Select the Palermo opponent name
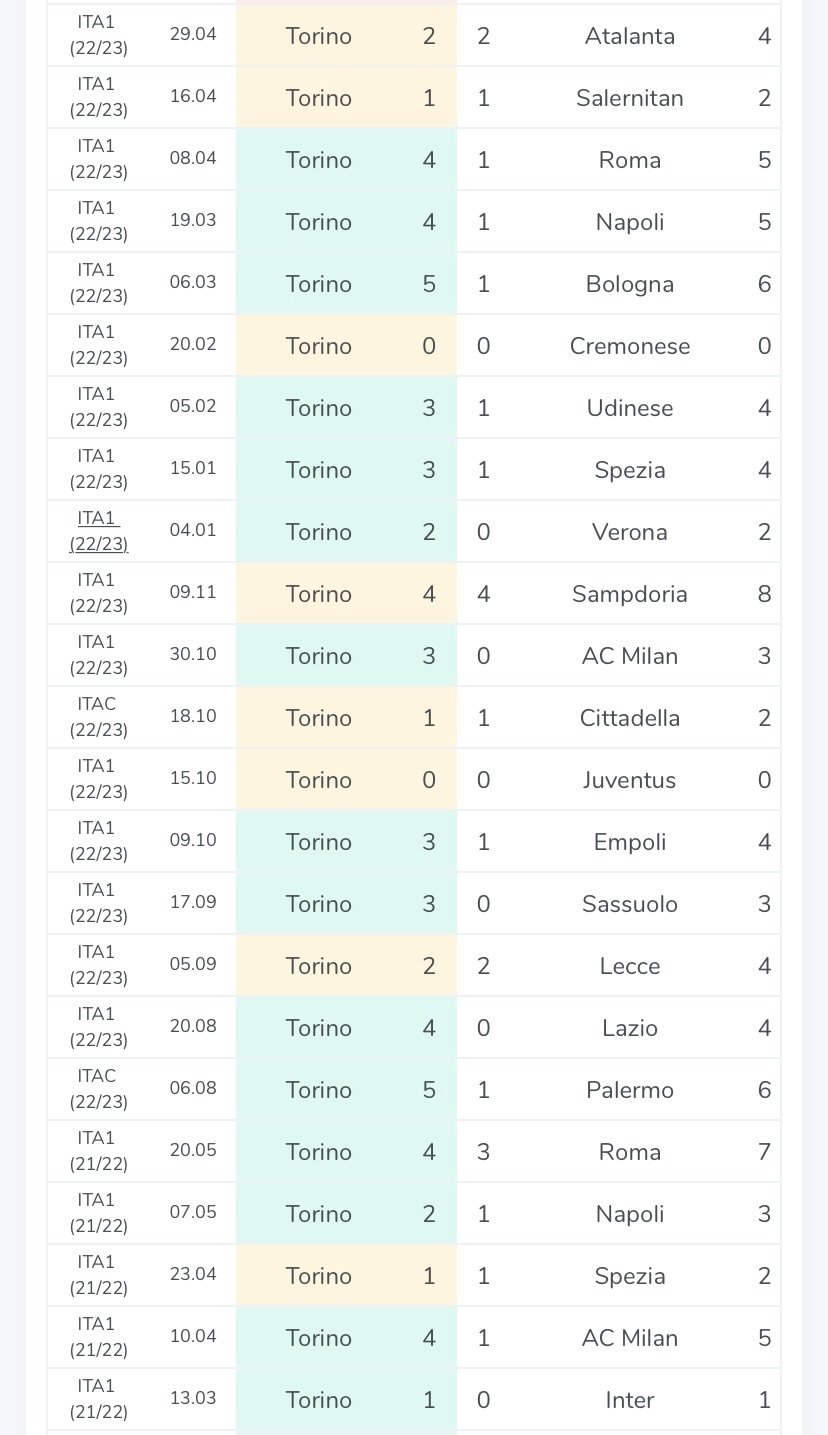Viewport: 828px width, 1435px height. (630, 1090)
